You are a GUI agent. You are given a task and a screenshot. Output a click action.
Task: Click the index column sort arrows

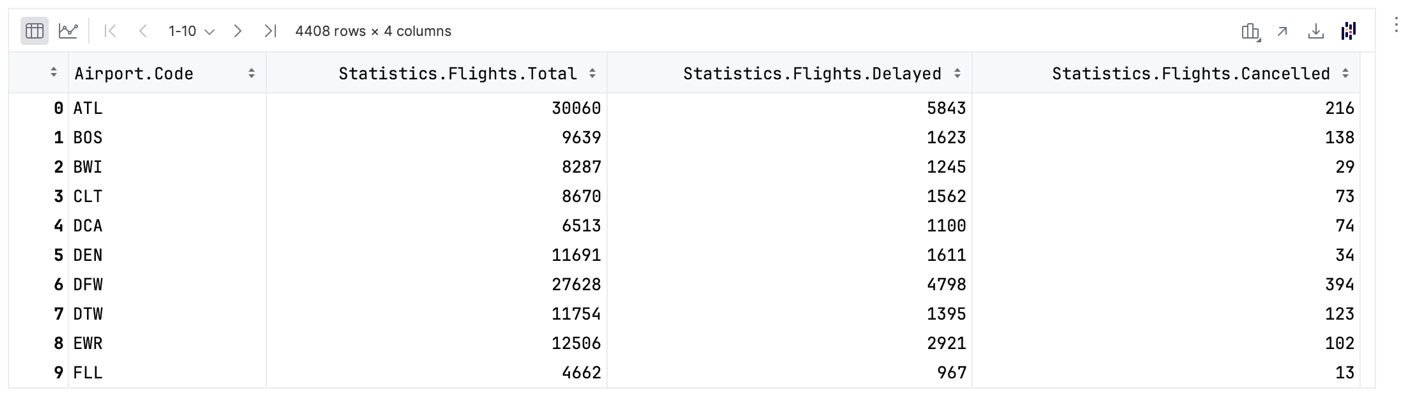(54, 73)
